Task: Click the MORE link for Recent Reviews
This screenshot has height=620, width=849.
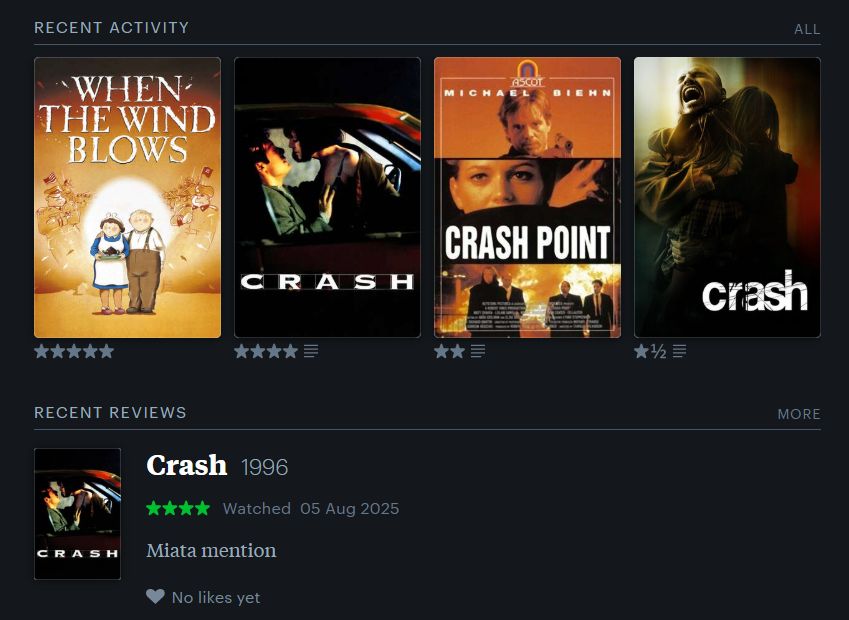Action: click(799, 414)
